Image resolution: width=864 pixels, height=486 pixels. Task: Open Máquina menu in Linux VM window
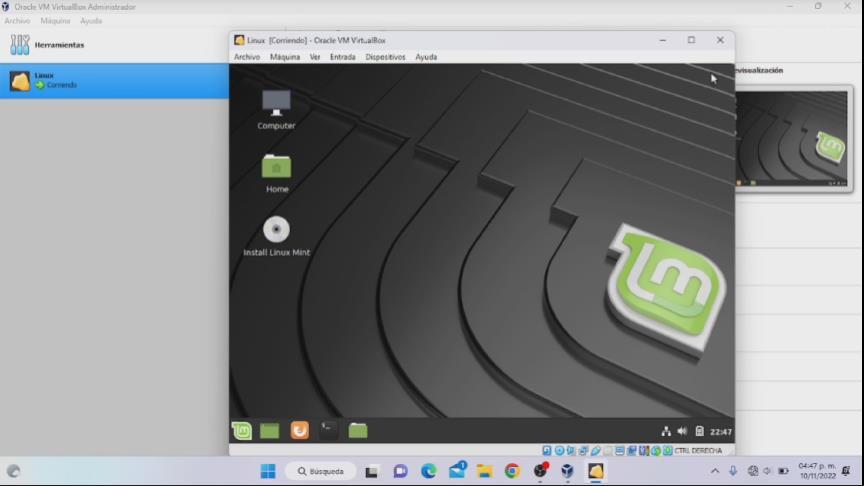[x=285, y=57]
